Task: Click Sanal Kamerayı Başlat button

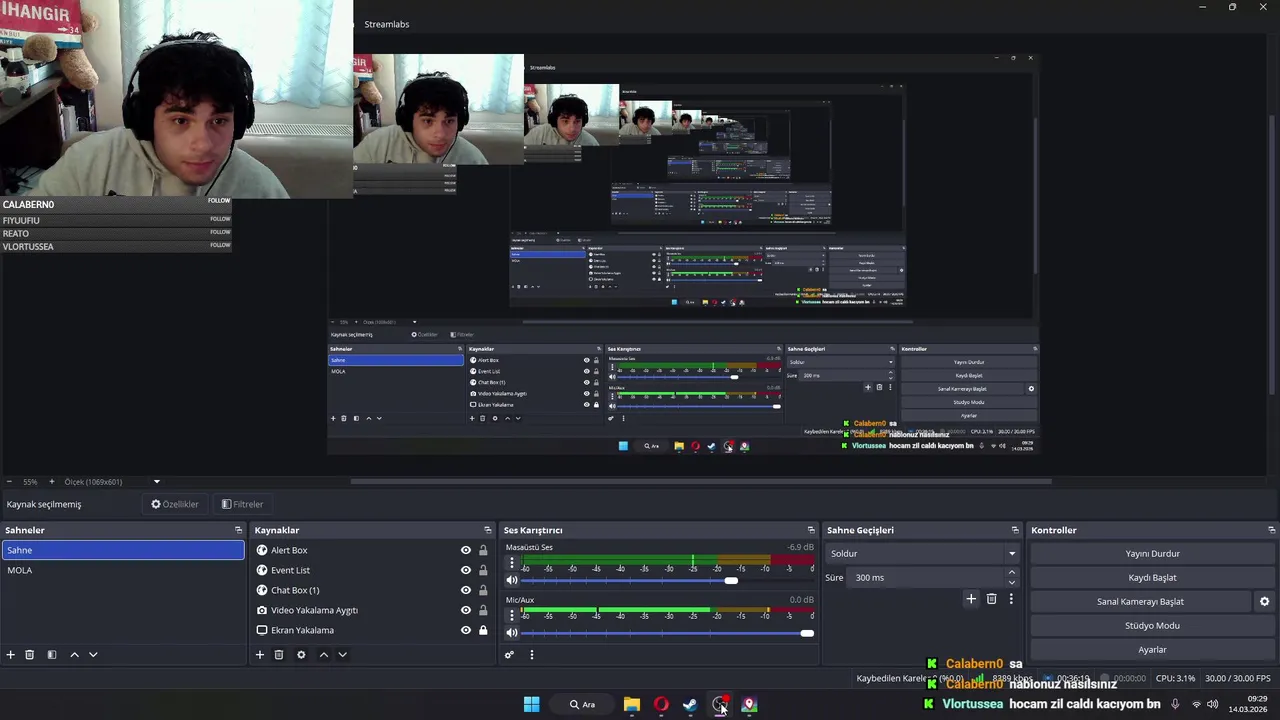Action: point(1140,602)
